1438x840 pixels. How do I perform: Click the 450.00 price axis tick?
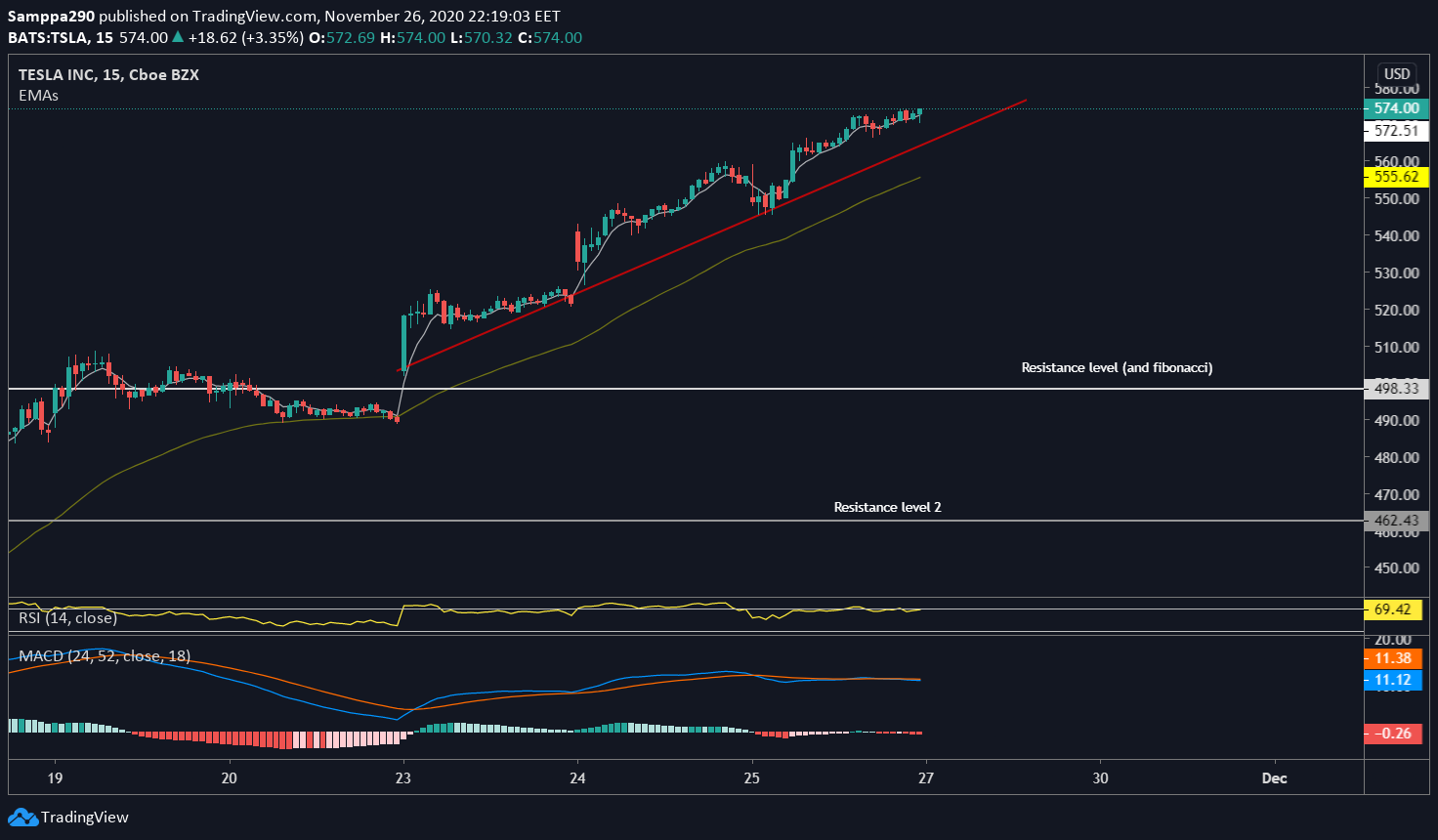point(1396,567)
